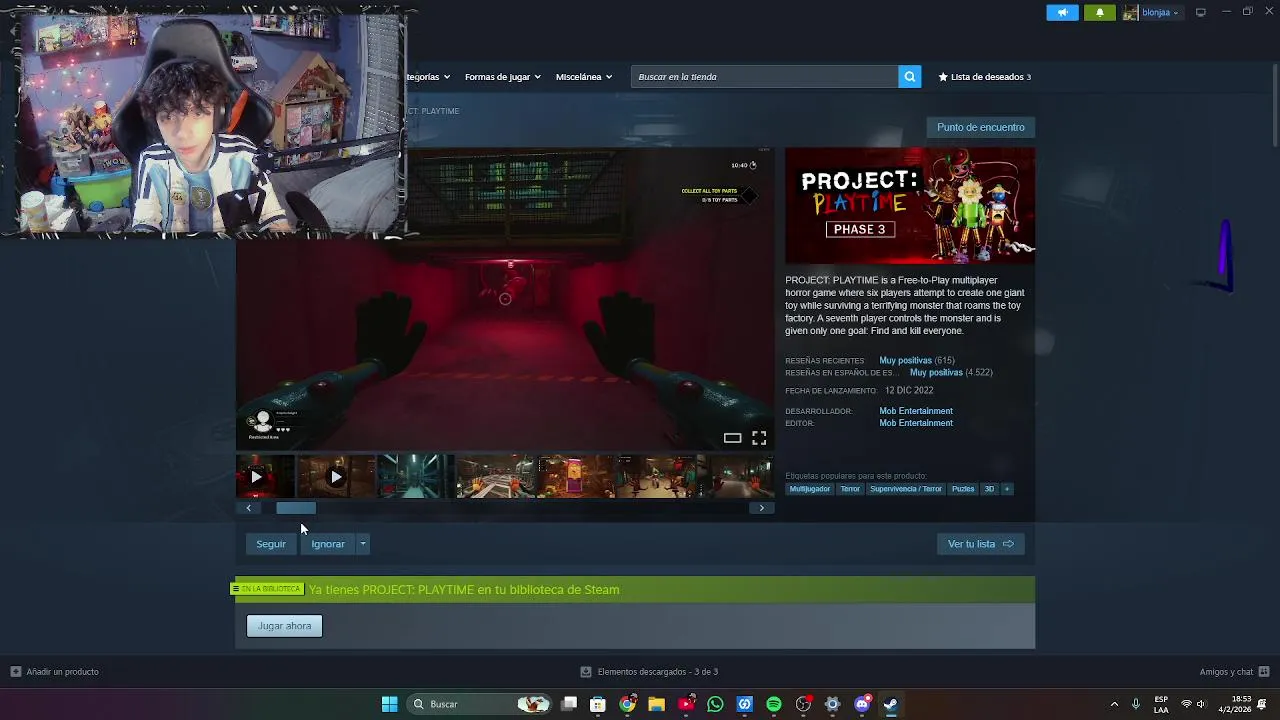Open the downloads manager icon at bottom
Viewport: 1280px width, 720px height.
(586, 672)
